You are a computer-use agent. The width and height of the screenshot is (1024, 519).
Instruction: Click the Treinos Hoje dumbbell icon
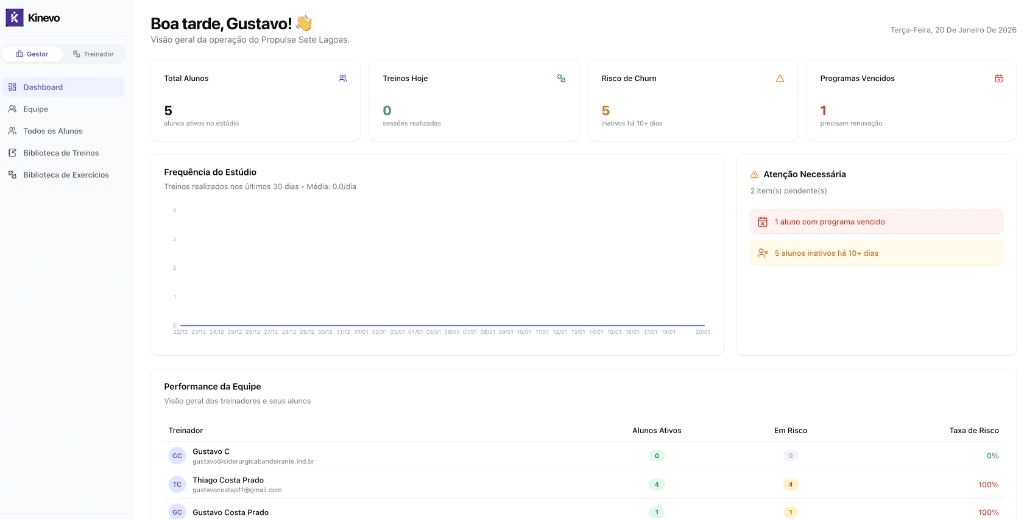tap(561, 78)
